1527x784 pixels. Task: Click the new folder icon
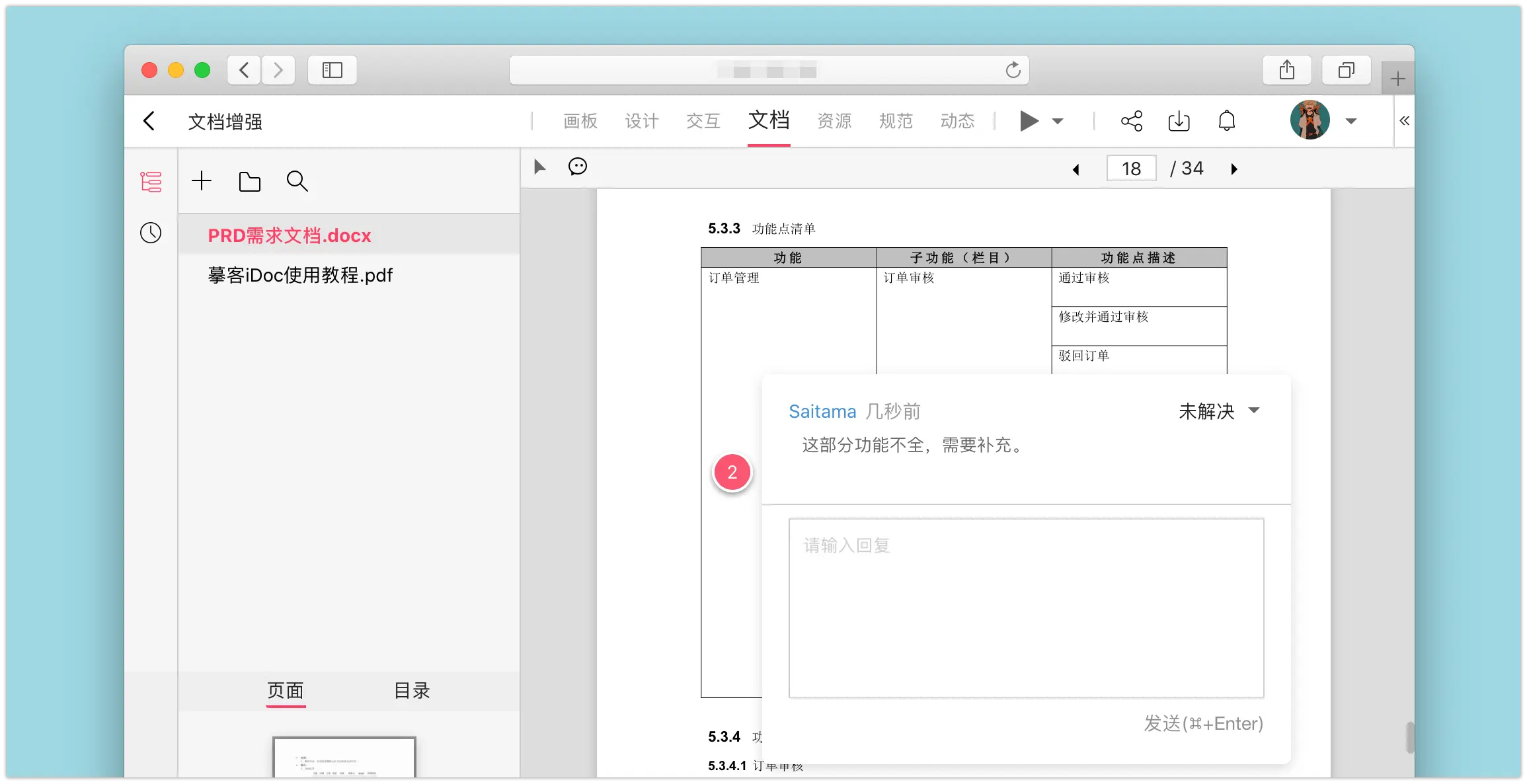(x=249, y=182)
